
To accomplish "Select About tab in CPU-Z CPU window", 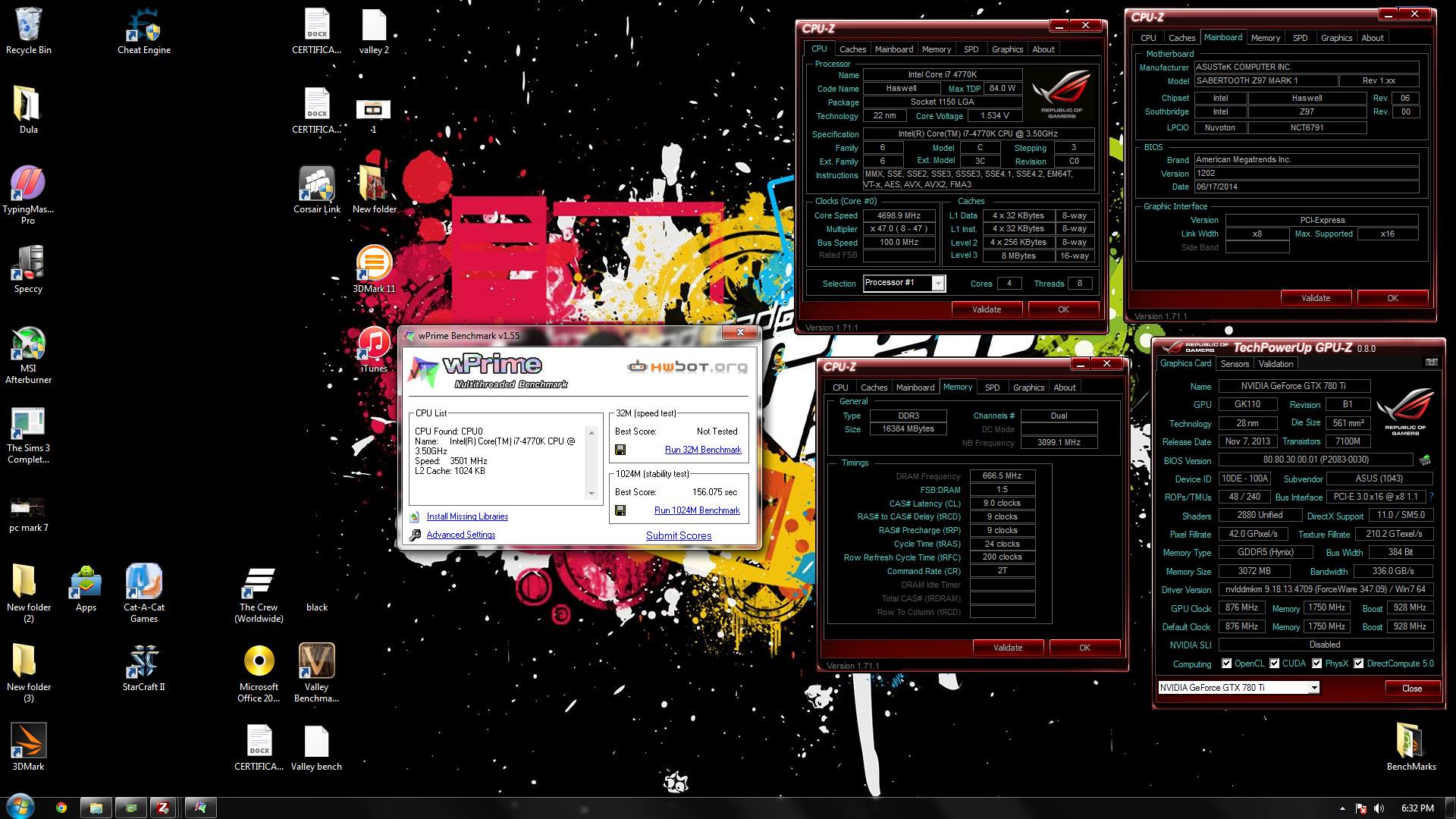I will pyautogui.click(x=1043, y=49).
